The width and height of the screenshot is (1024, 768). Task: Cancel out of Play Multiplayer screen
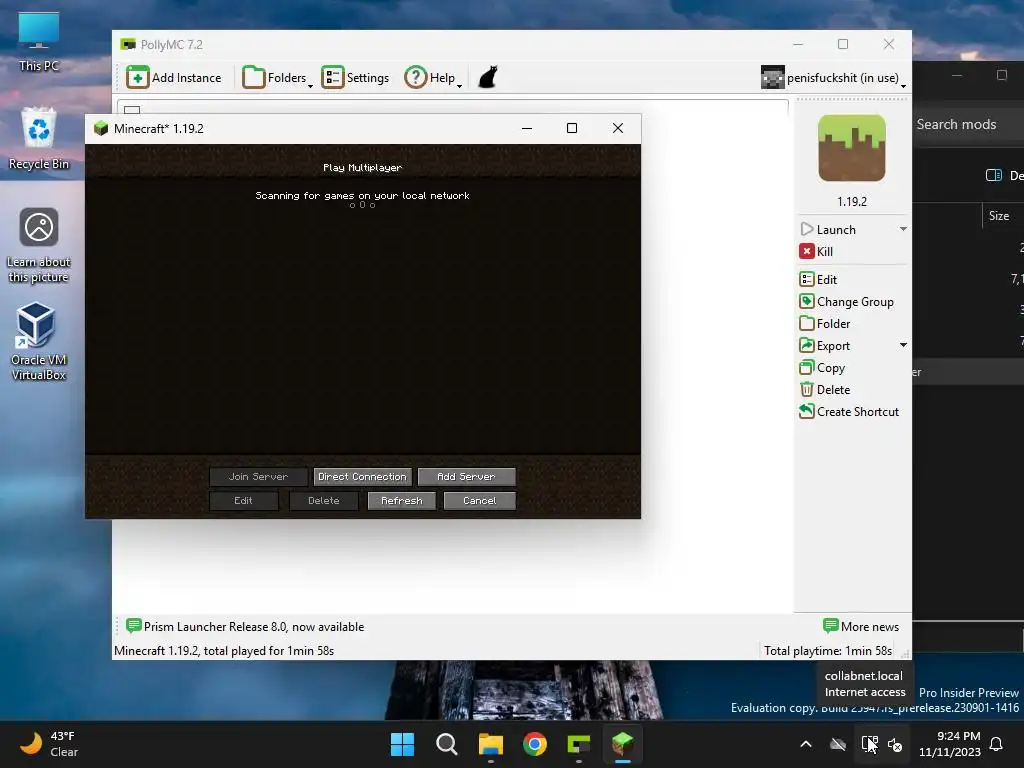point(480,501)
